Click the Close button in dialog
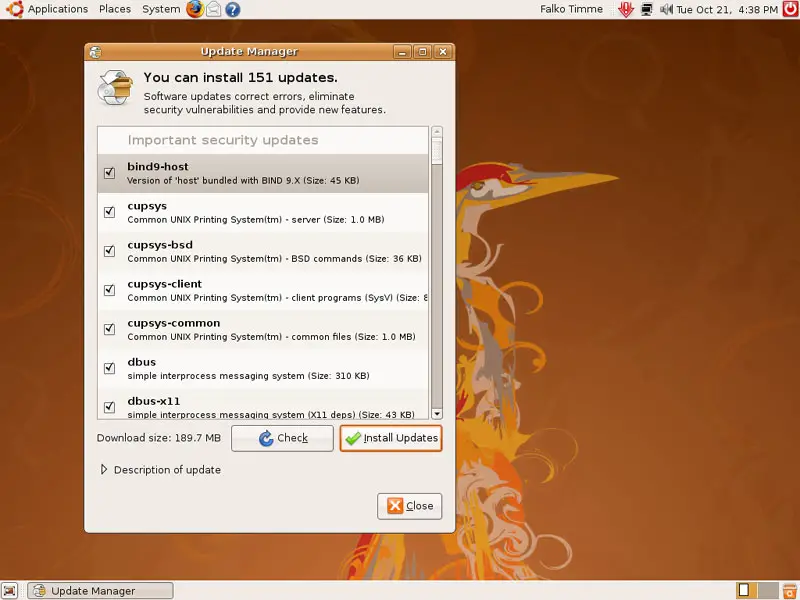Viewport: 800px width, 600px height. click(410, 506)
